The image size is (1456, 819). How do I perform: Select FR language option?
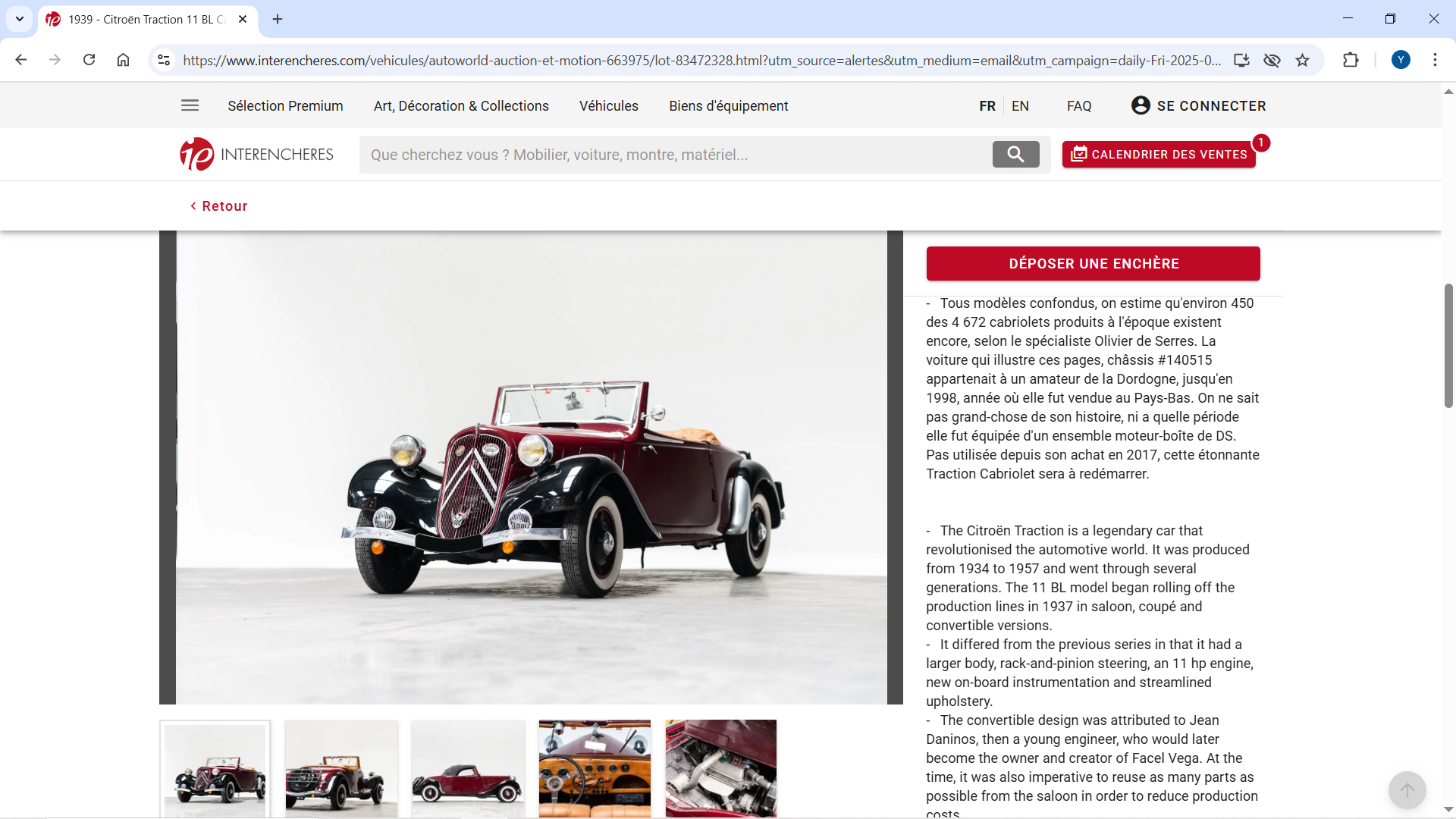[x=987, y=106]
